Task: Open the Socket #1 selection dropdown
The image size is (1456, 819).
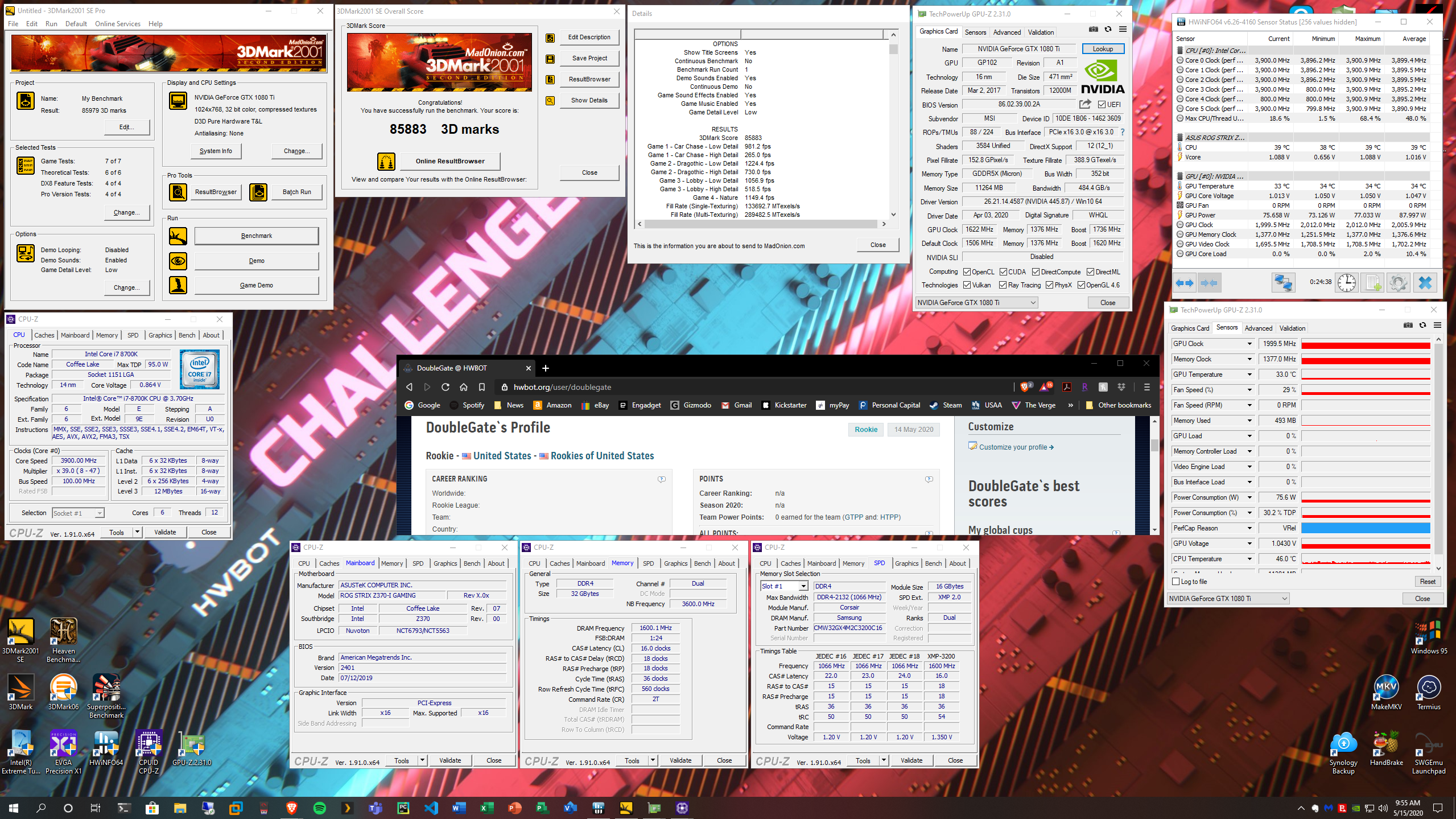Action: pos(78,513)
